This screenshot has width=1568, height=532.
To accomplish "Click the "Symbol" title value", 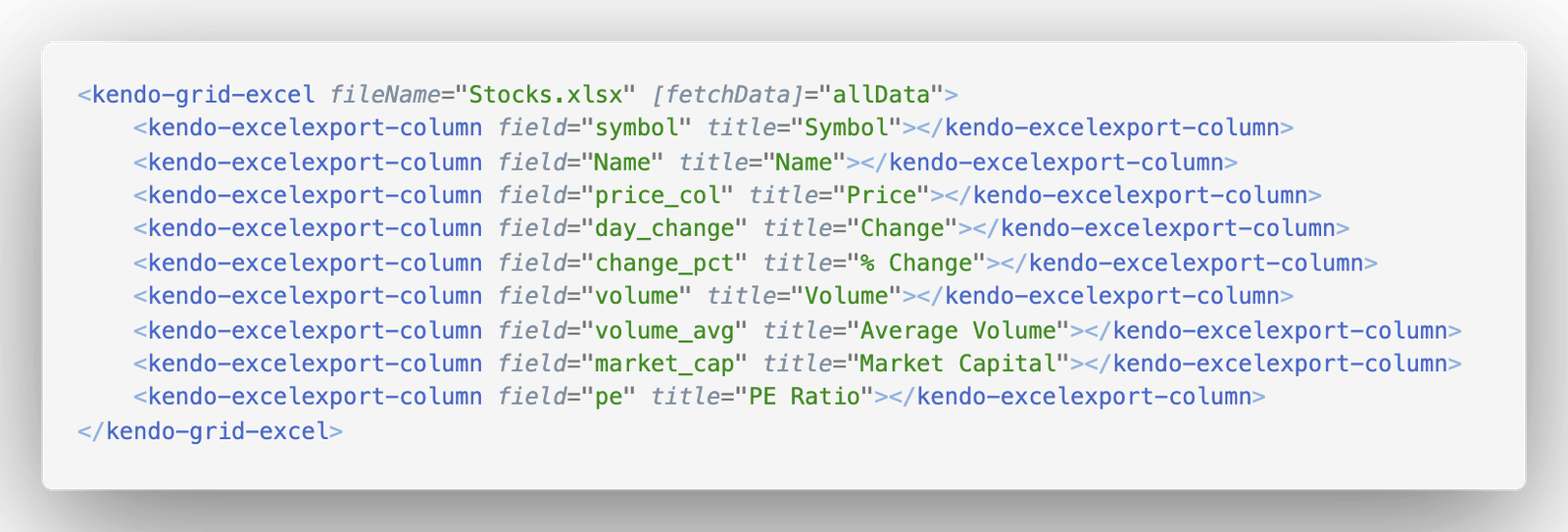I will 847,128.
